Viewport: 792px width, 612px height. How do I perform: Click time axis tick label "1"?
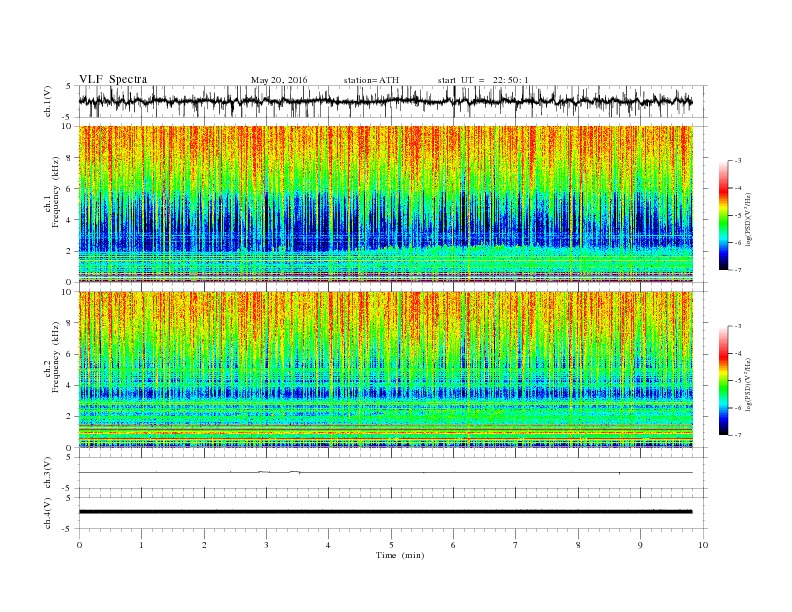141,545
